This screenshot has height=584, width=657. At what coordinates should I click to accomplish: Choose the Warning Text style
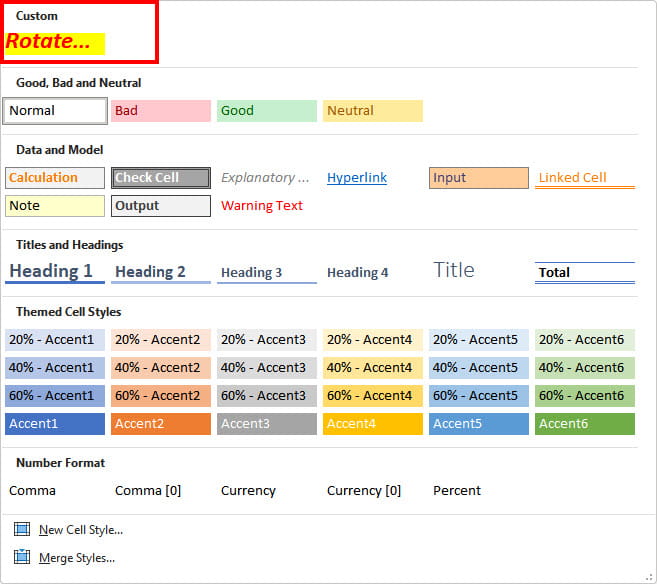click(262, 206)
